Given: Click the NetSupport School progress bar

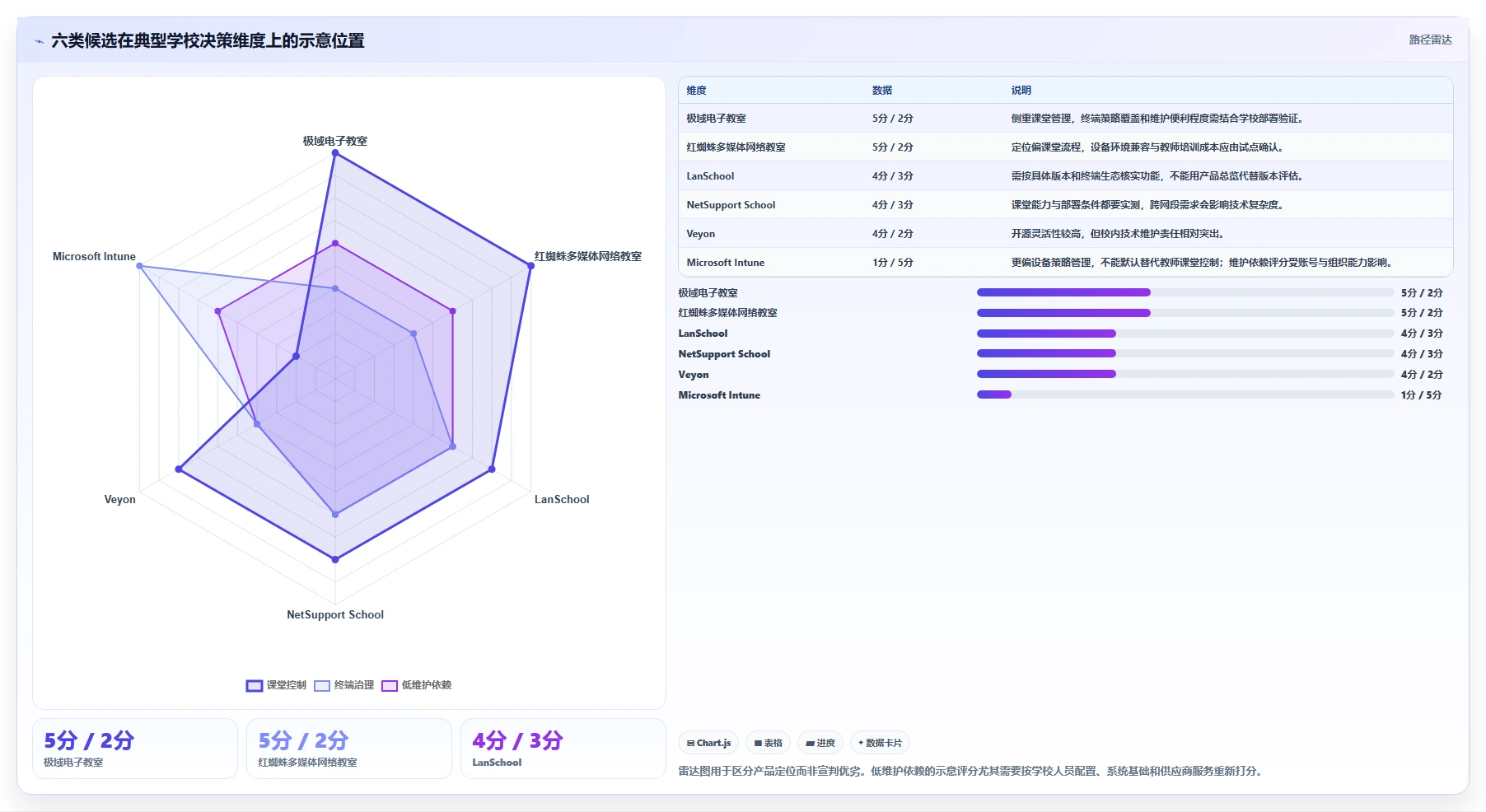Looking at the screenshot, I should [1185, 353].
